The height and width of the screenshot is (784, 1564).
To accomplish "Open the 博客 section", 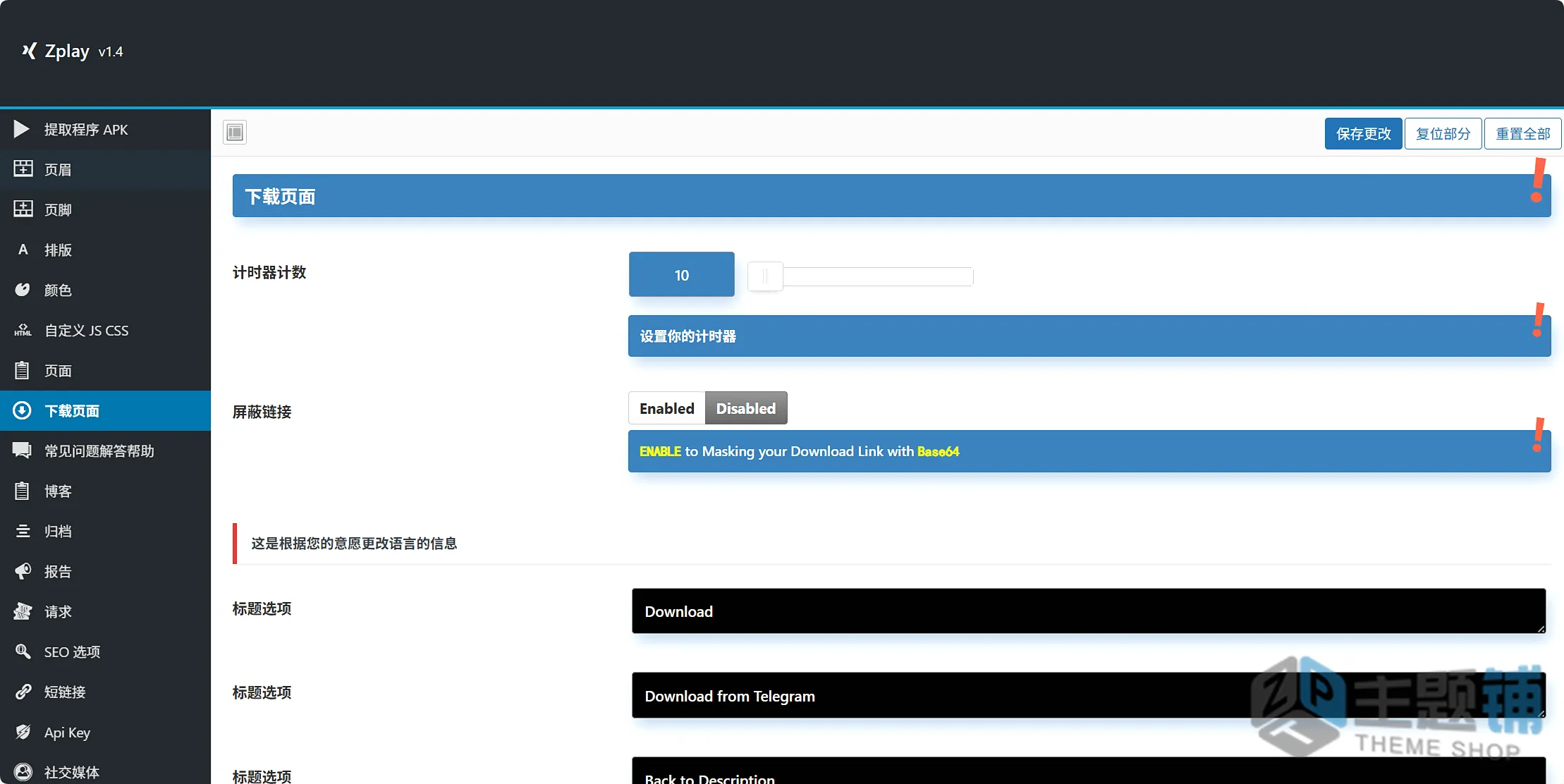I will (106, 491).
